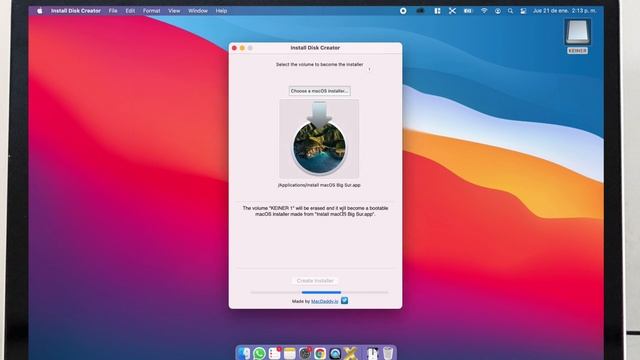Click the window tiling menu bar icon
This screenshot has width=640, height=360.
pyautogui.click(x=437, y=11)
